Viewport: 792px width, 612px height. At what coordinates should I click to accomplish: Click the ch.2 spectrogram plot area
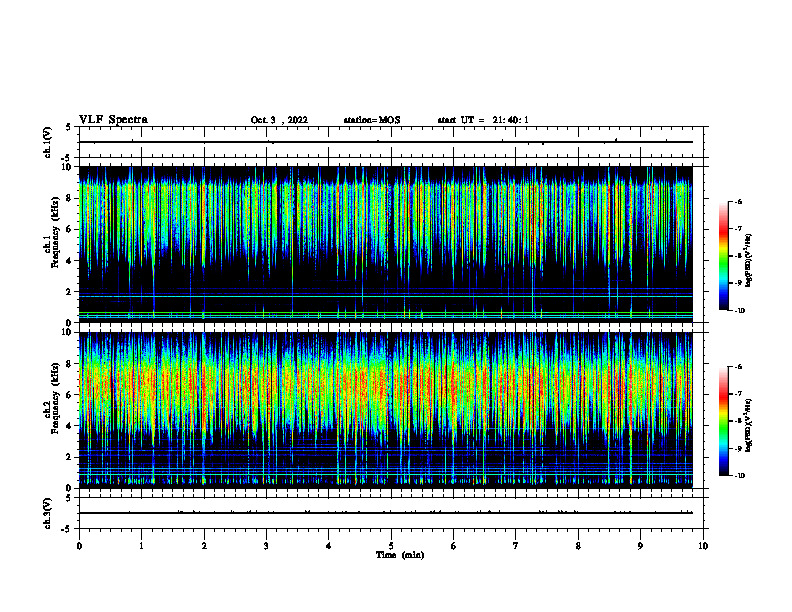pos(386,410)
